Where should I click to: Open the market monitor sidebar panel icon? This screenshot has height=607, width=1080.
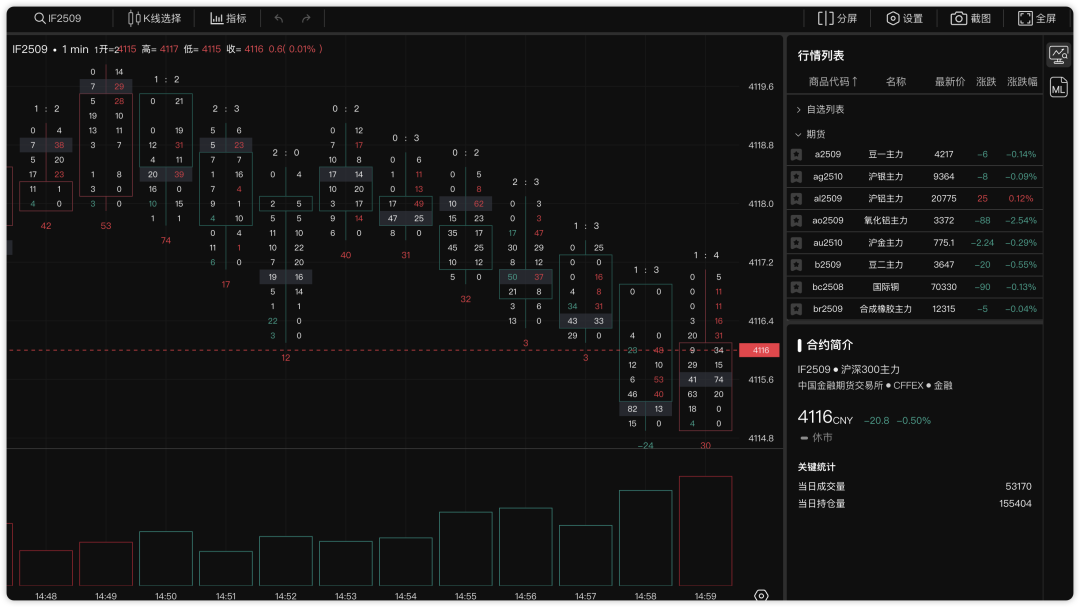tap(1058, 55)
